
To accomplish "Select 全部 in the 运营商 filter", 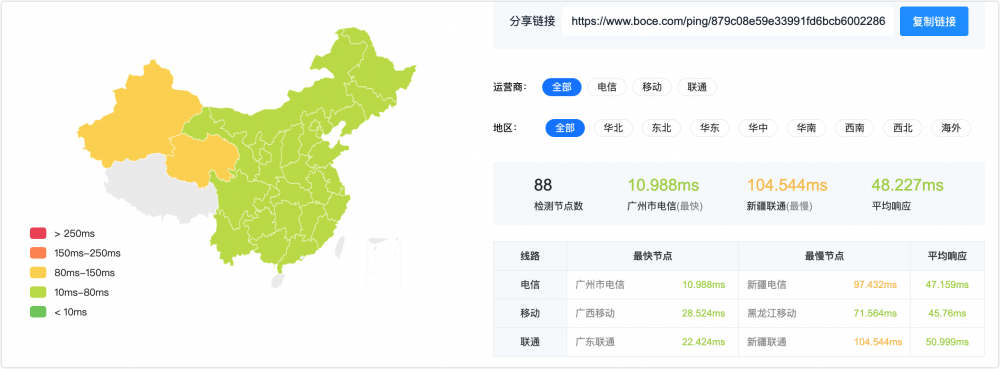I will (x=562, y=87).
